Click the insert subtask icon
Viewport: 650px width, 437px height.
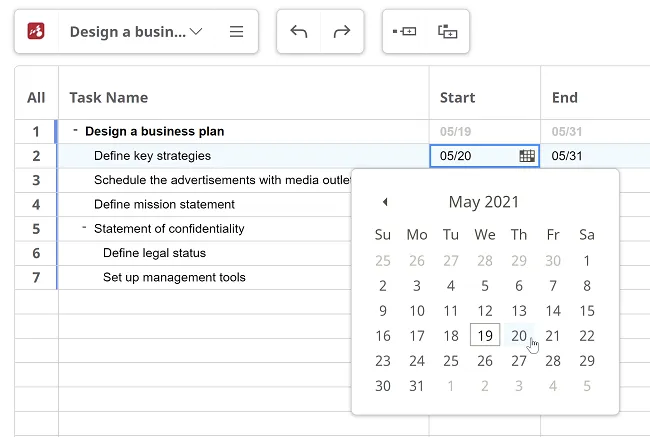(448, 32)
